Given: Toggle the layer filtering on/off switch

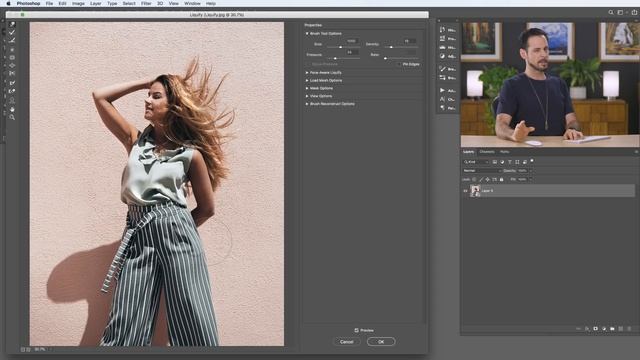Looking at the screenshot, I should (x=532, y=161).
